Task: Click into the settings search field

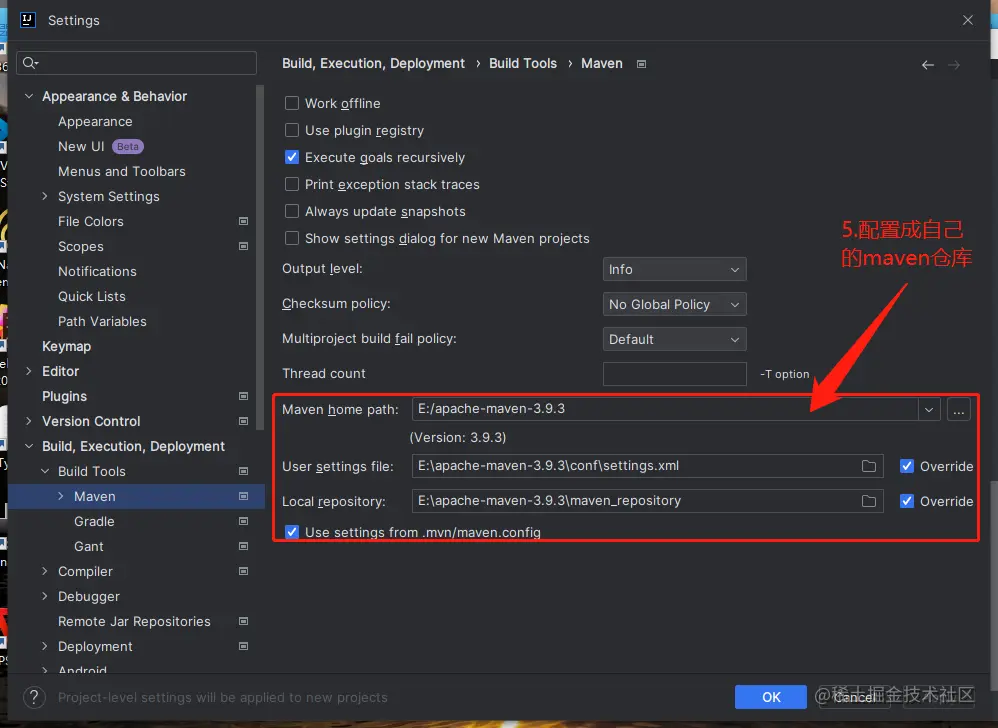Action: [137, 62]
